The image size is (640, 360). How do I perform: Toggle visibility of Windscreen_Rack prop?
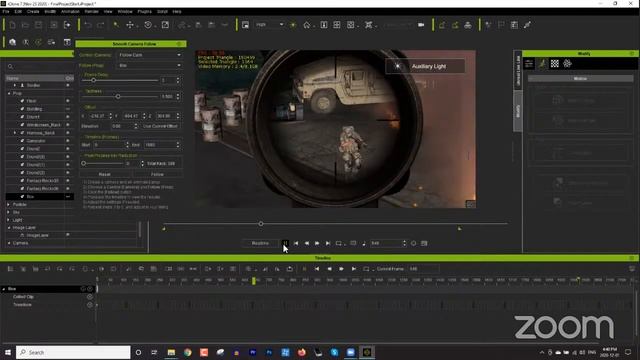click(x=68, y=125)
